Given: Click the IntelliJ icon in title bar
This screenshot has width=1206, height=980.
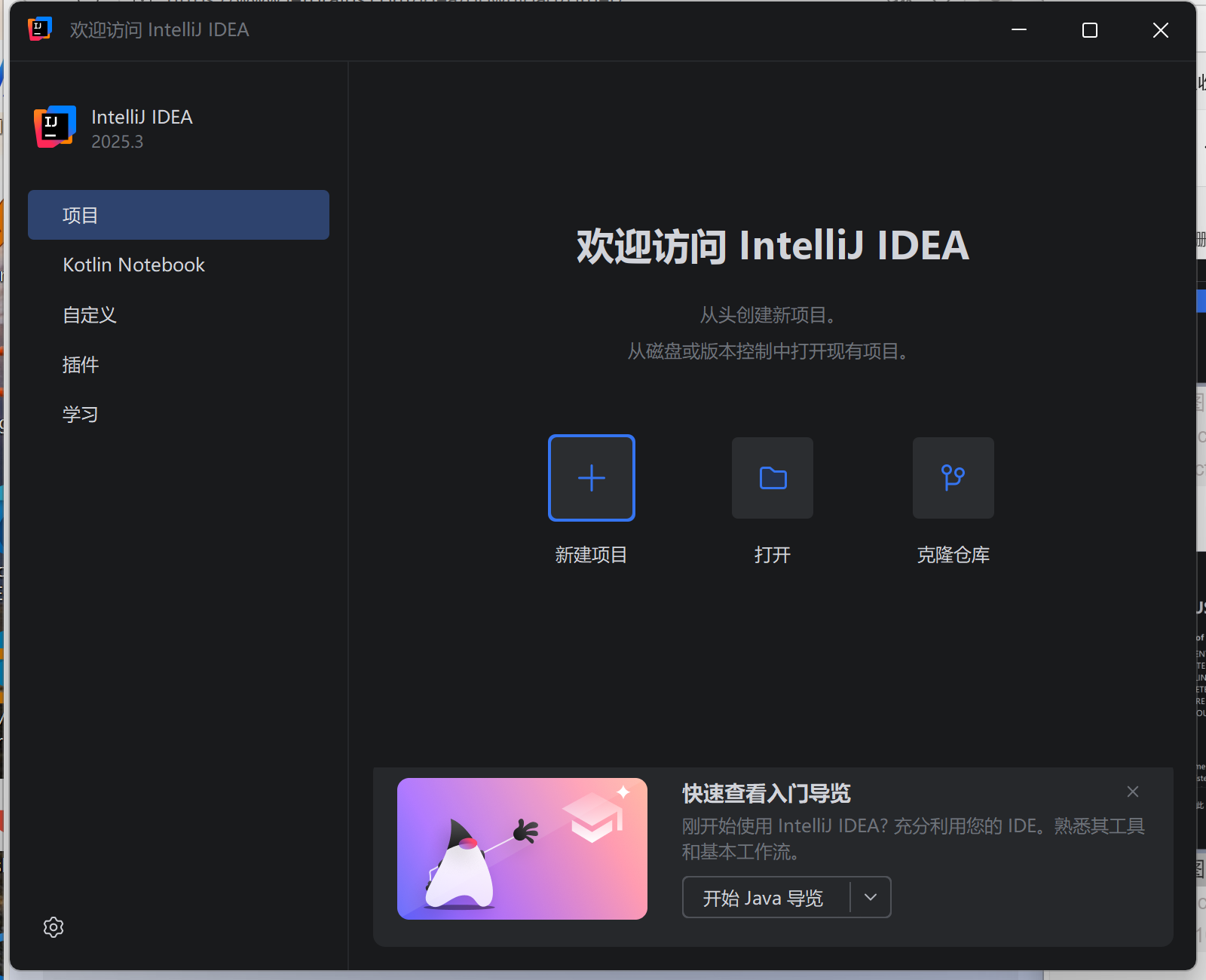Looking at the screenshot, I should pos(40,29).
